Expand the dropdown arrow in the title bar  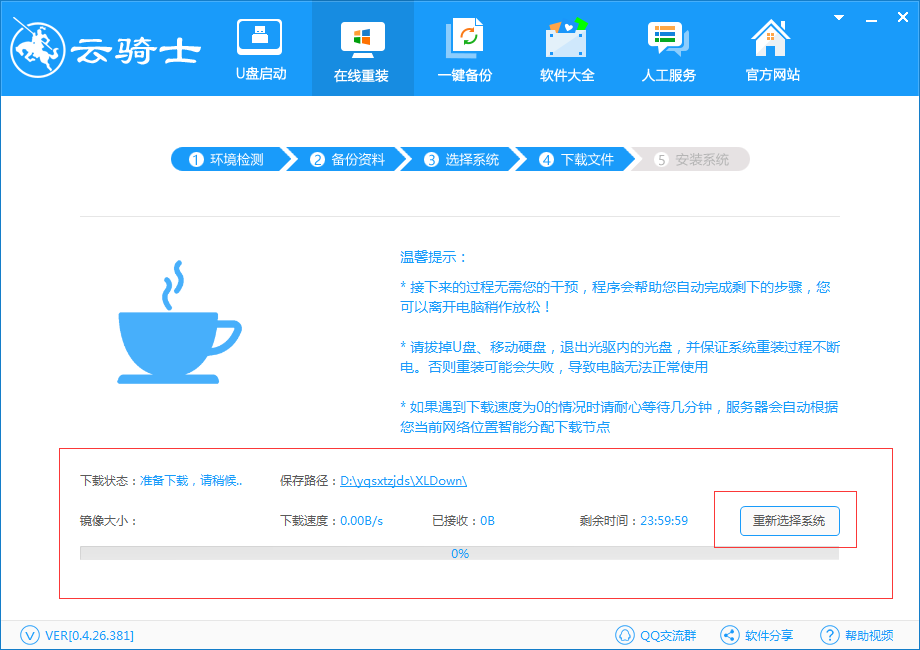[x=837, y=17]
